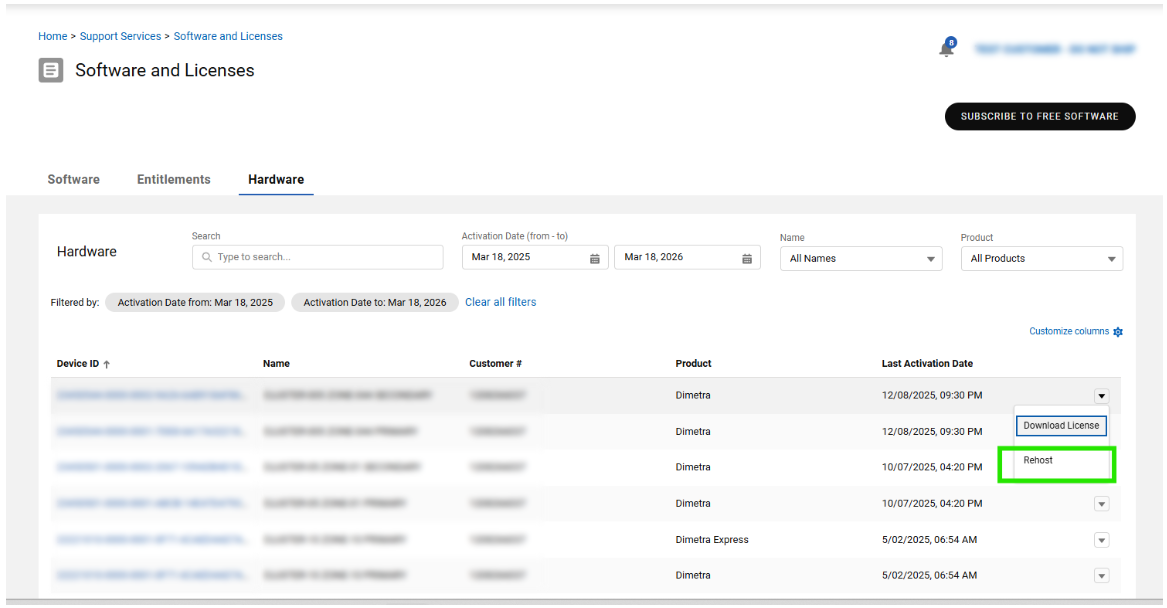This screenshot has height=608, width=1167.
Task: Sort by Device ID arrow icon
Action: (x=106, y=364)
